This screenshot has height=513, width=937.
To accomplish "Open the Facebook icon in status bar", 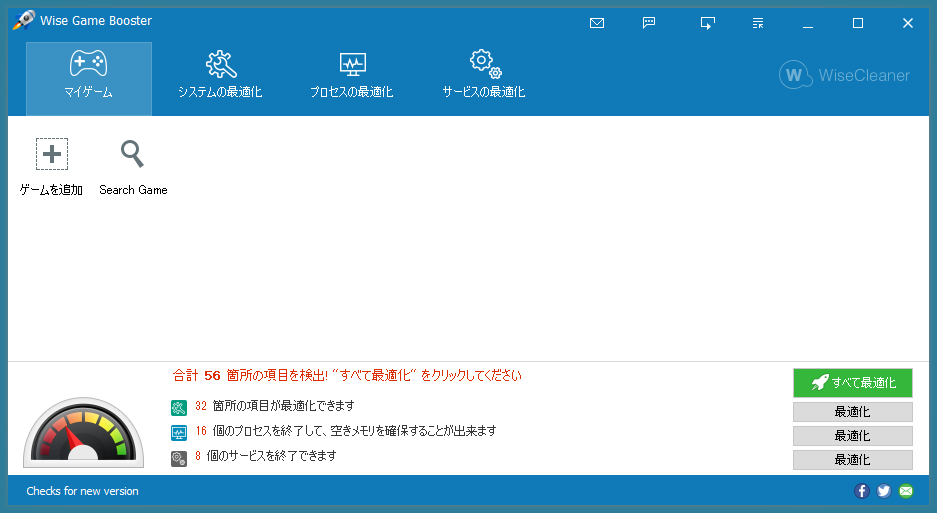I will pos(861,491).
